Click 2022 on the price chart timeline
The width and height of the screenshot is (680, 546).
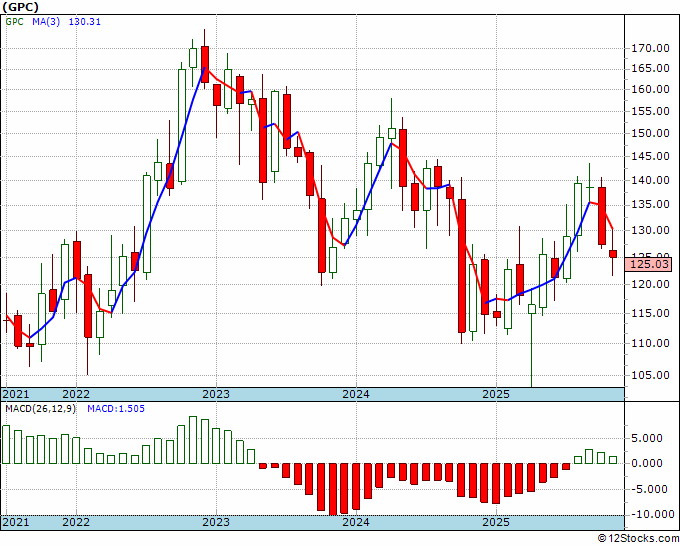76,394
